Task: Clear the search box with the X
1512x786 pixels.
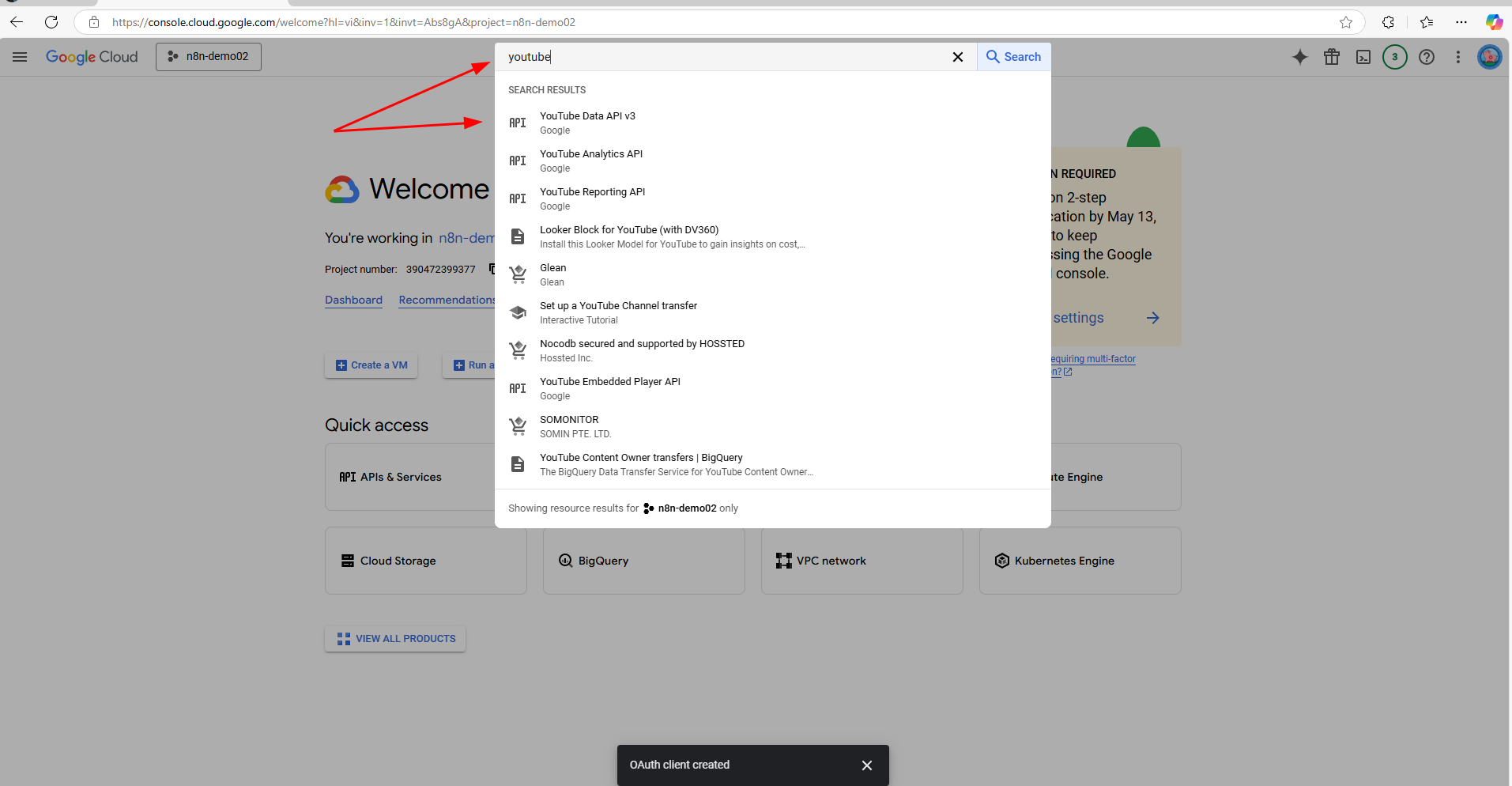Action: [957, 57]
